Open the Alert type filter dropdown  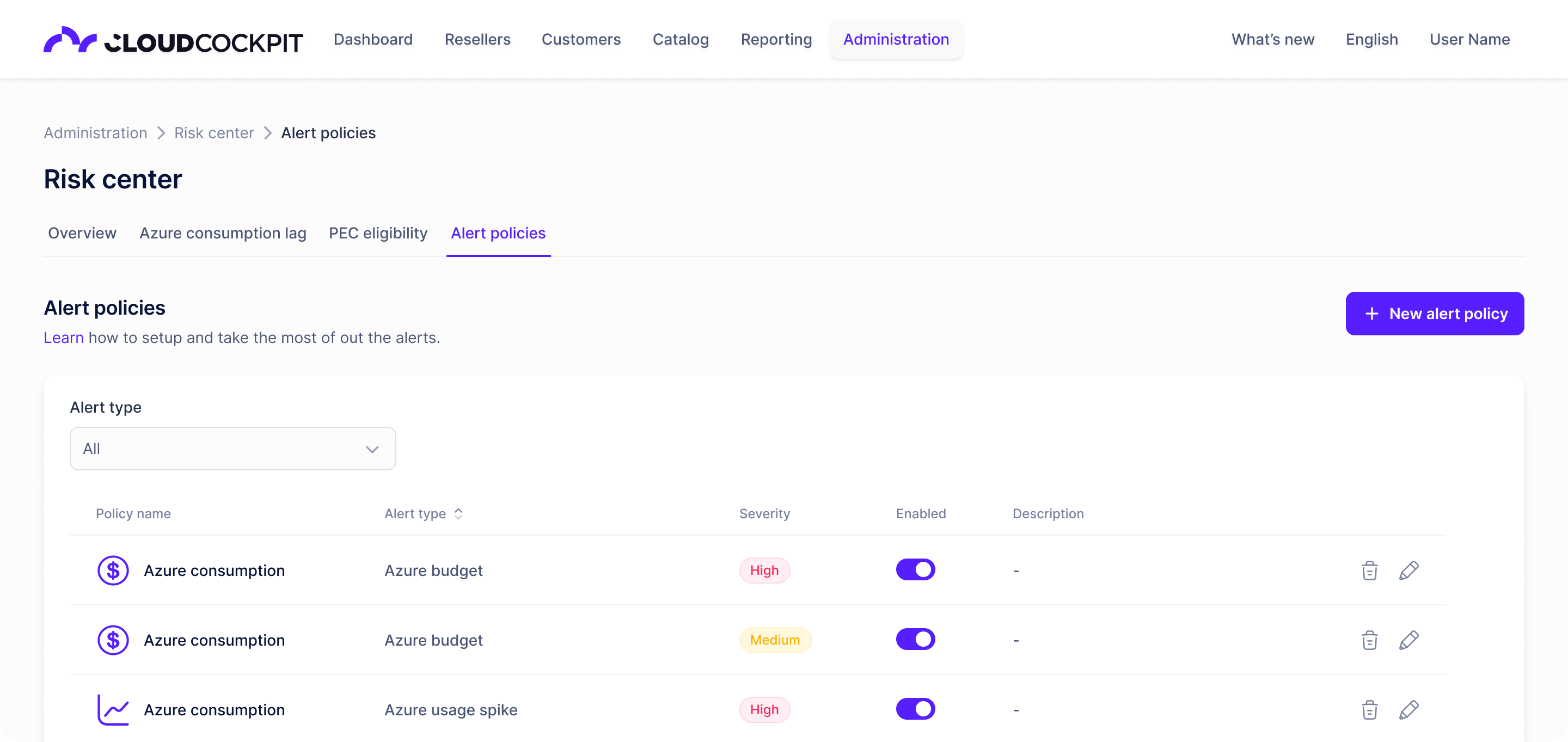(x=232, y=449)
